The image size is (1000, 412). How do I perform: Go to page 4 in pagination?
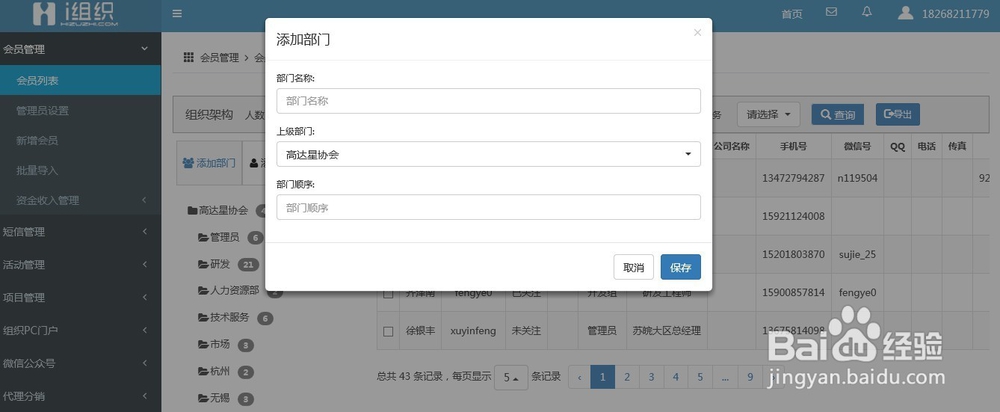(675, 377)
